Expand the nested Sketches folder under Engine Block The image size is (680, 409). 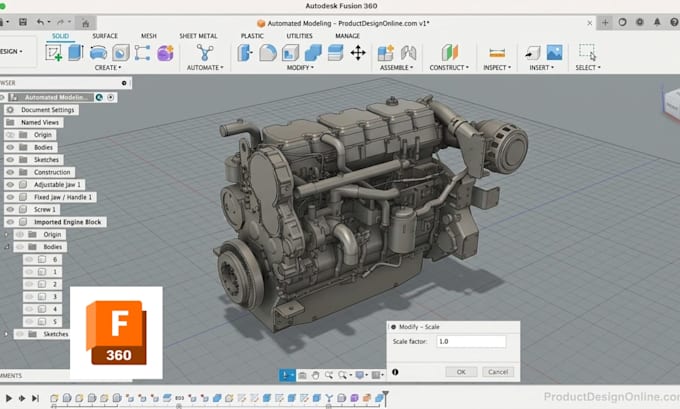6,334
